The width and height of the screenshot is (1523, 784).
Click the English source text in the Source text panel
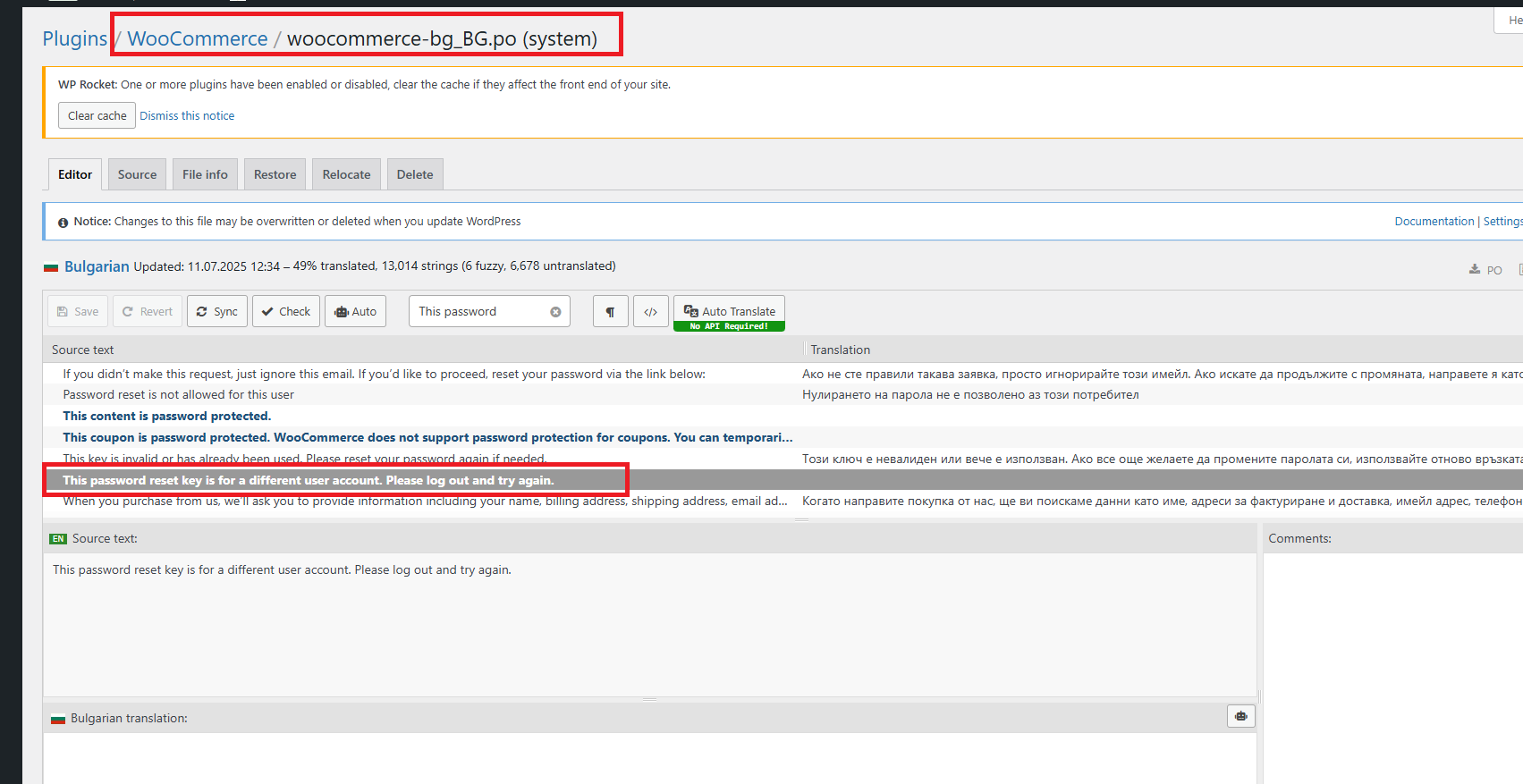[x=282, y=570]
